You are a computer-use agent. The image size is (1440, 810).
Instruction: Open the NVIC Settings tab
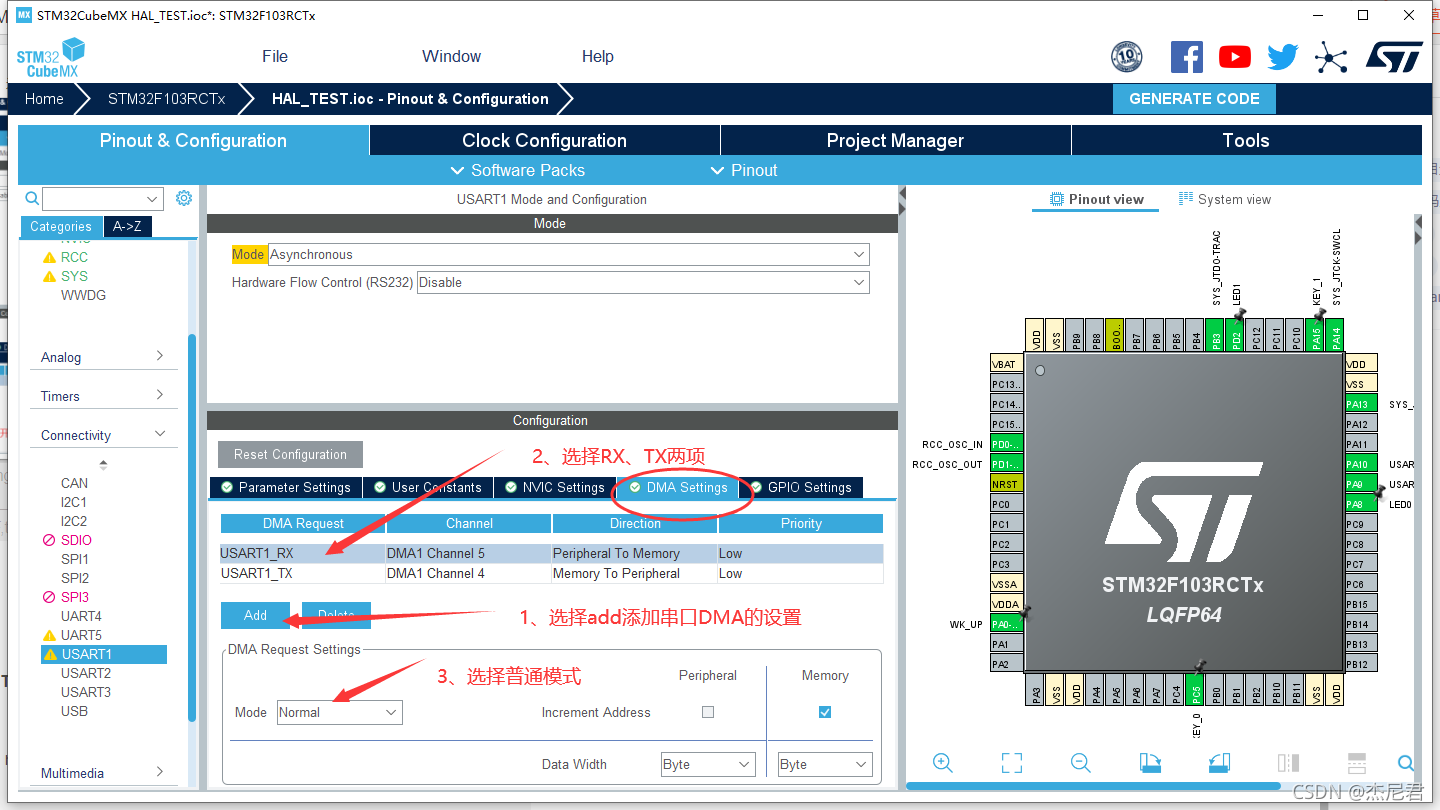[554, 487]
